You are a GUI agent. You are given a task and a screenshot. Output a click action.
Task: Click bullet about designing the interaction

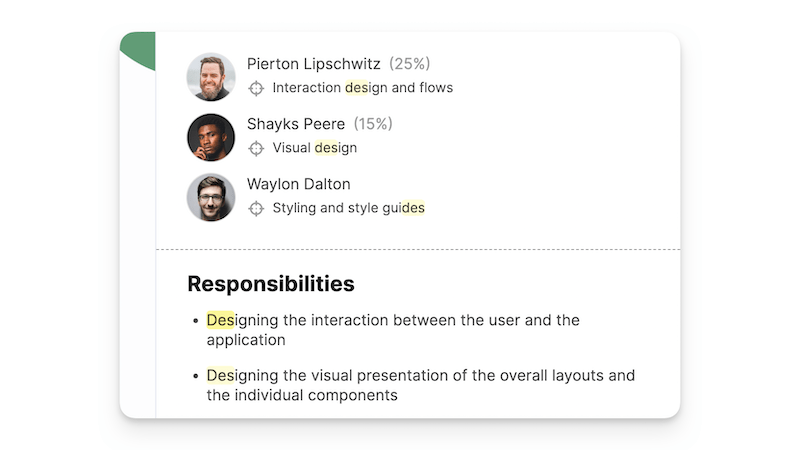coord(393,330)
